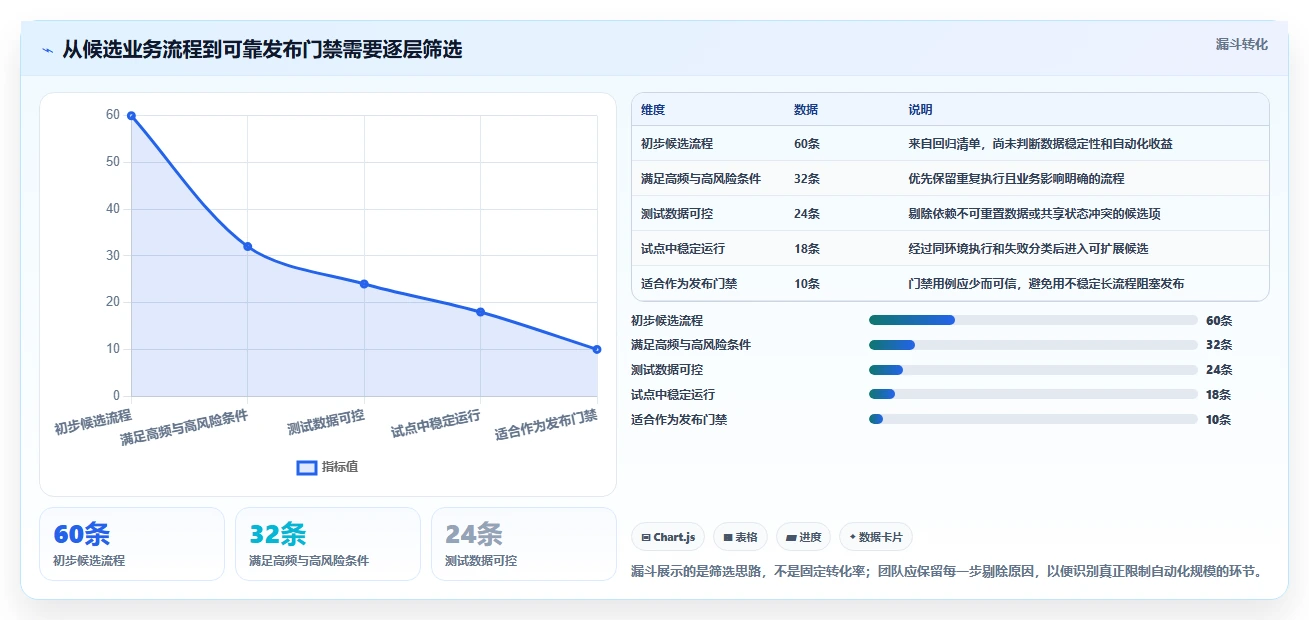Click the 指标值 legend color box

[307, 467]
